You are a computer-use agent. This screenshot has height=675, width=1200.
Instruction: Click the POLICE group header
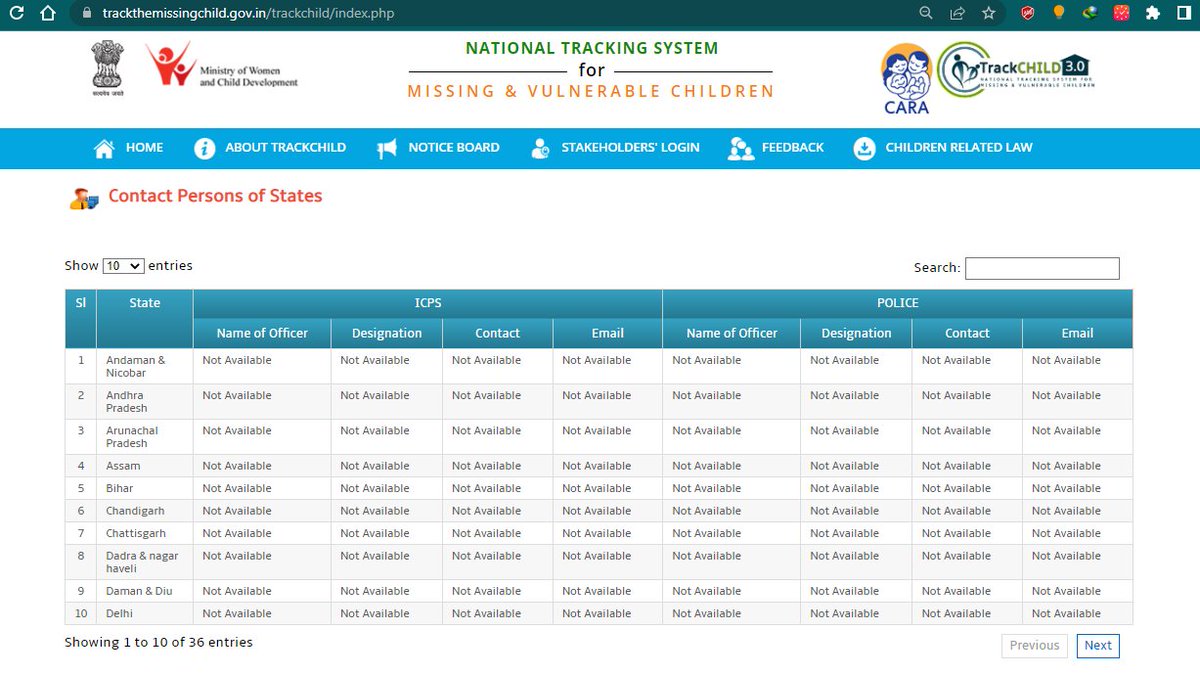[898, 304]
